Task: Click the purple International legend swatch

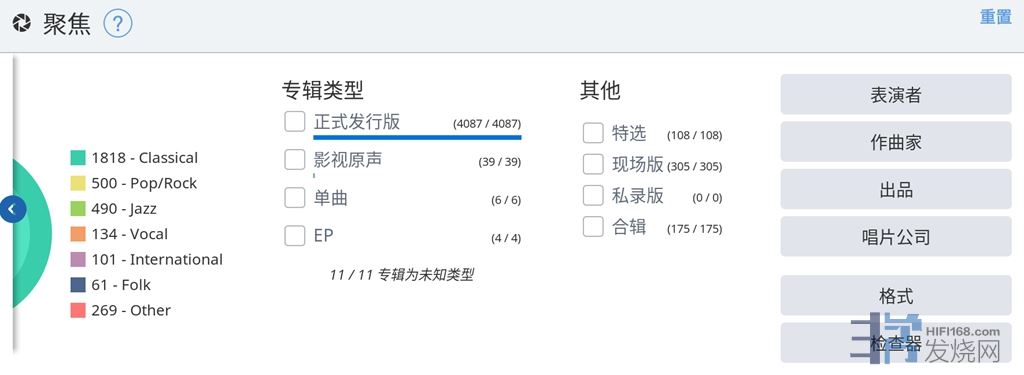Action: click(x=78, y=260)
